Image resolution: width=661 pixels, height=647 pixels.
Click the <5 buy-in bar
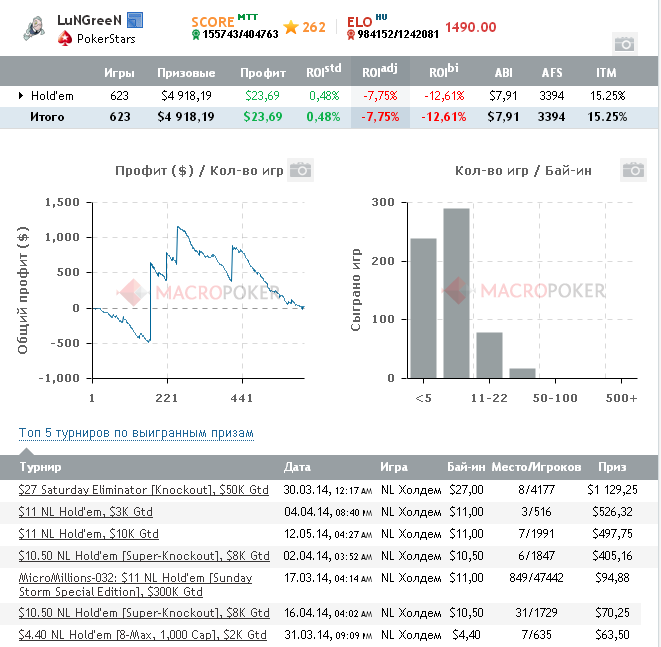tap(423, 308)
